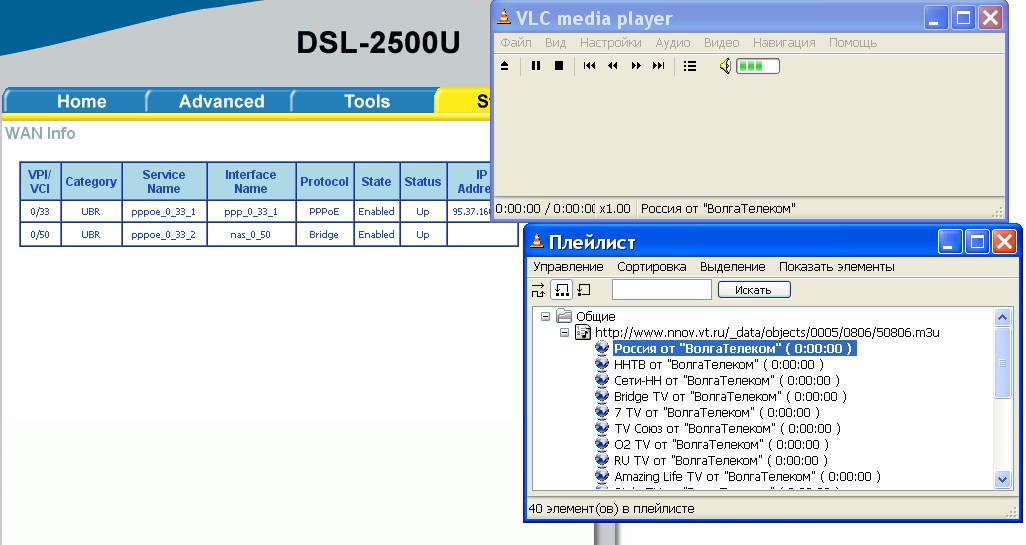
Task: Rewind with the slower playback button in VLC
Action: click(612, 66)
